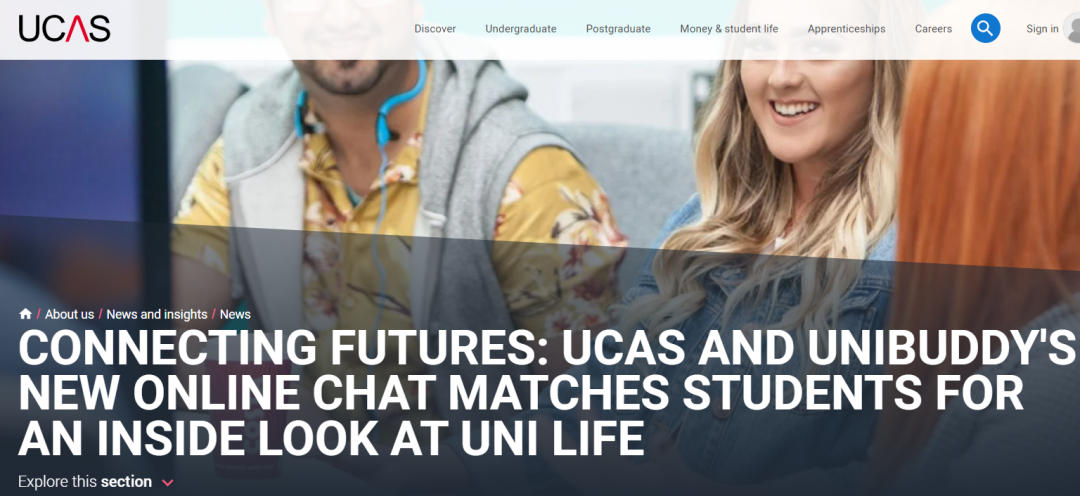The image size is (1080, 496).
Task: Open the Discover menu
Action: [435, 29]
